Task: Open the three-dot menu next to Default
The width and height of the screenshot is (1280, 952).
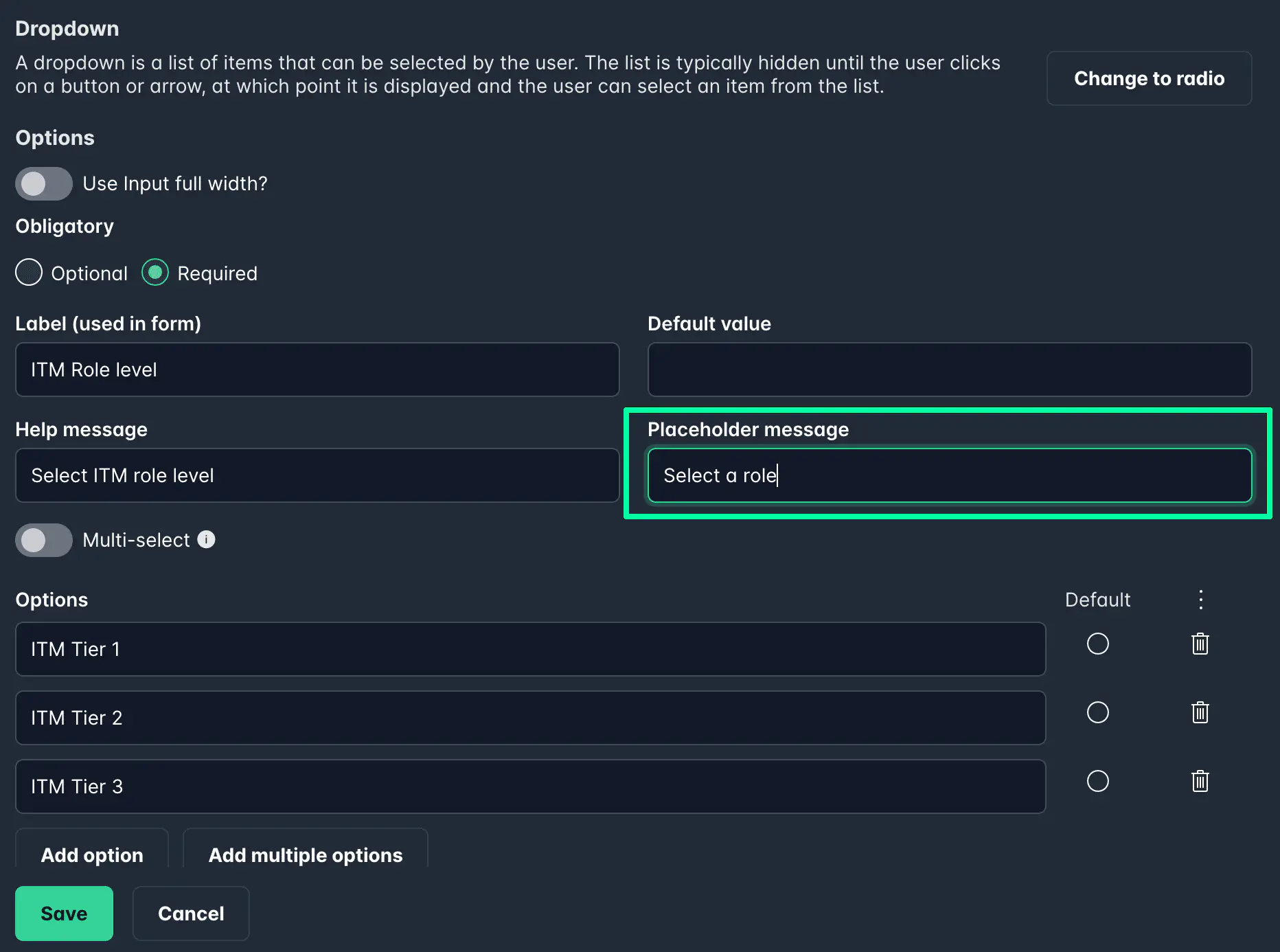Action: pos(1200,600)
